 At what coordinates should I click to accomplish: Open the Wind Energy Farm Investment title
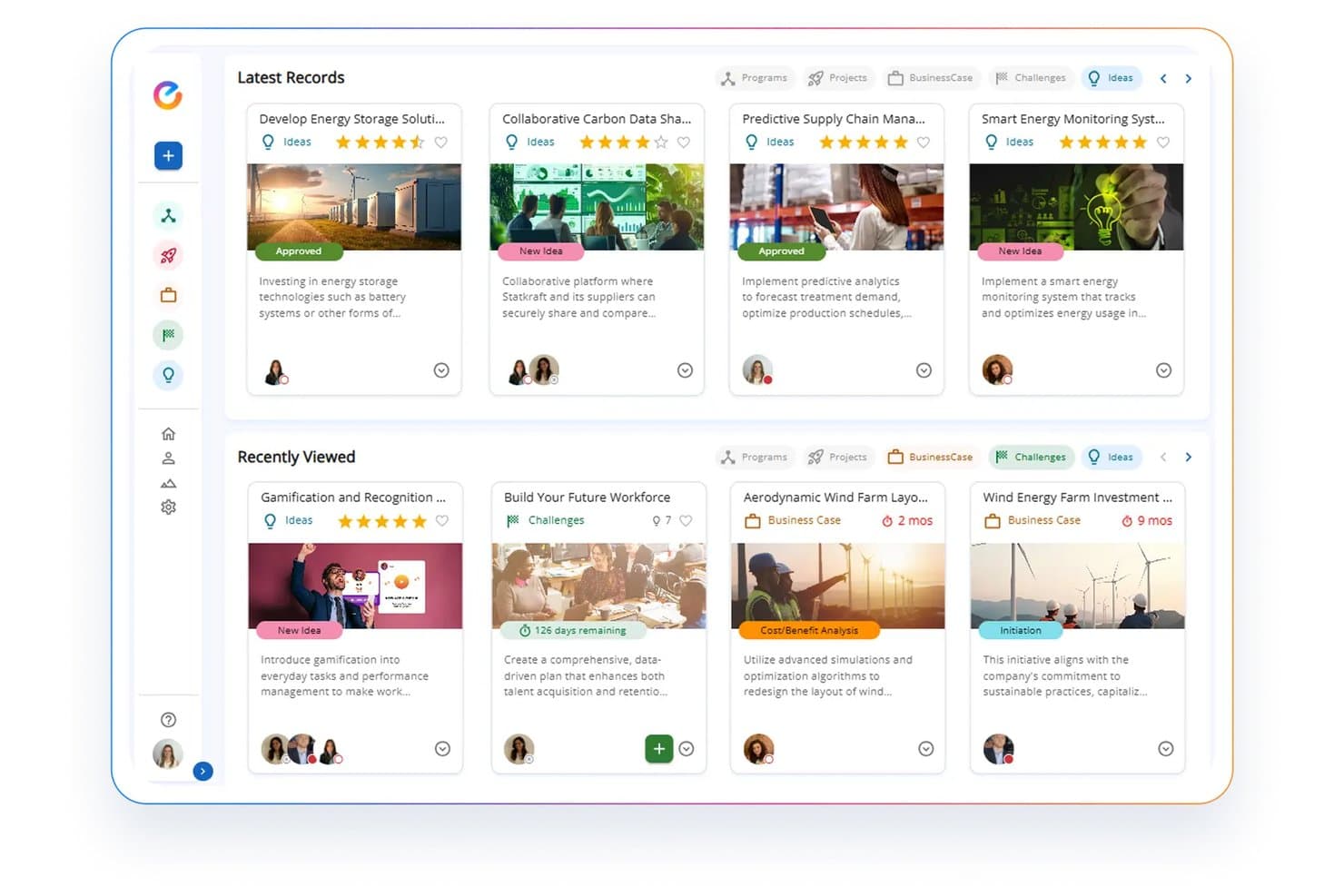[x=1077, y=497]
